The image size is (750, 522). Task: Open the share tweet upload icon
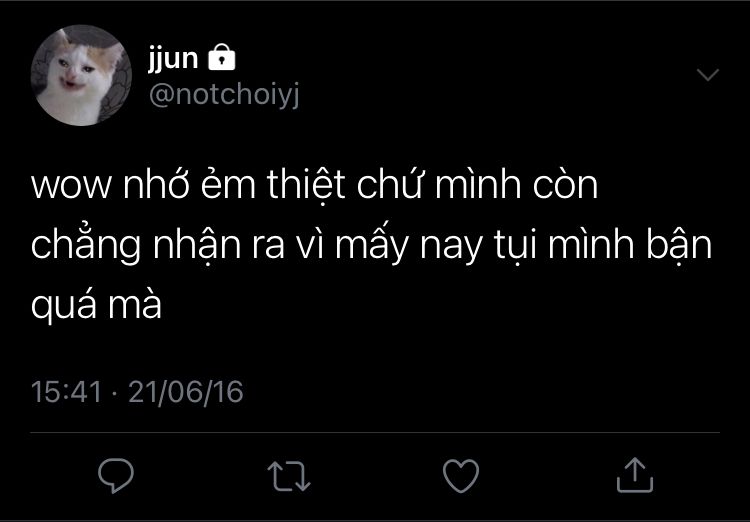point(635,475)
